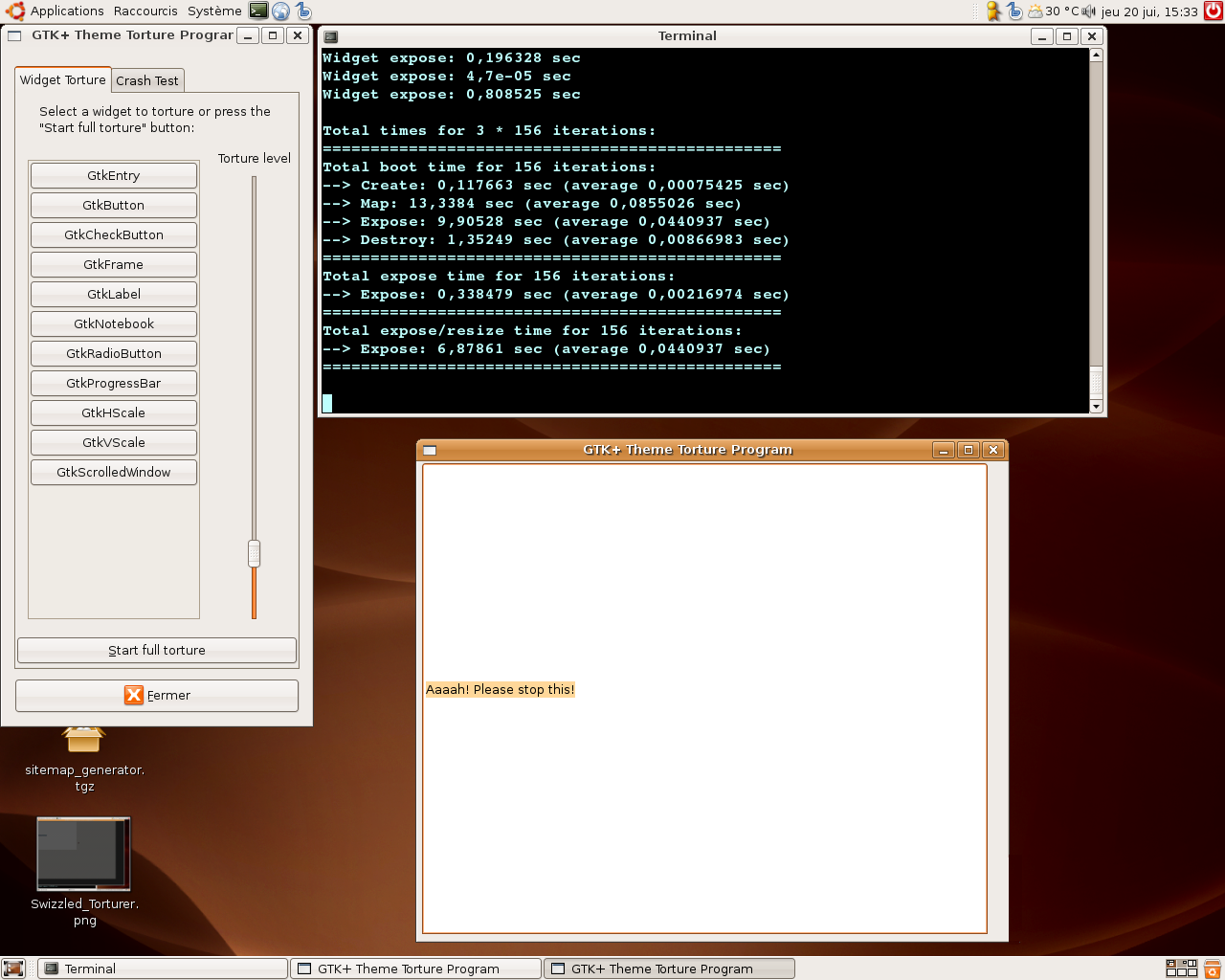Open the Système menu
The image size is (1225, 980).
coord(214,11)
